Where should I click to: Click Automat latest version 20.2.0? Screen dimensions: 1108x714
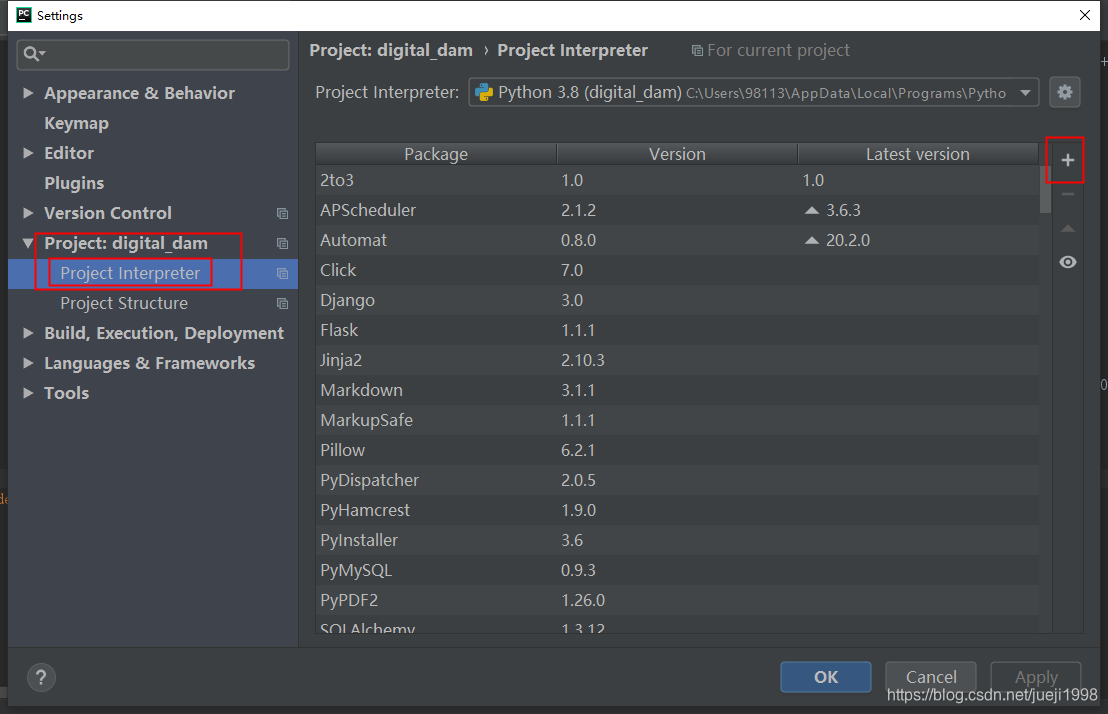[847, 240]
